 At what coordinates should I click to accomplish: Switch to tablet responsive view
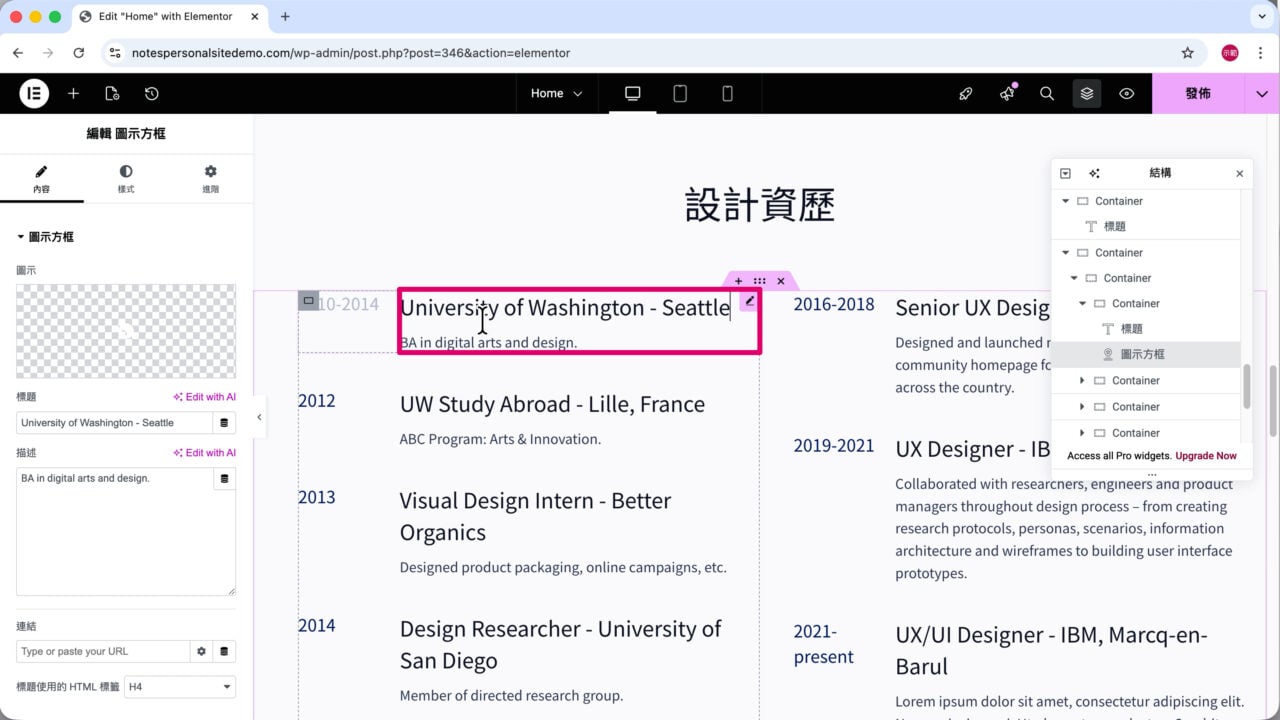[680, 93]
